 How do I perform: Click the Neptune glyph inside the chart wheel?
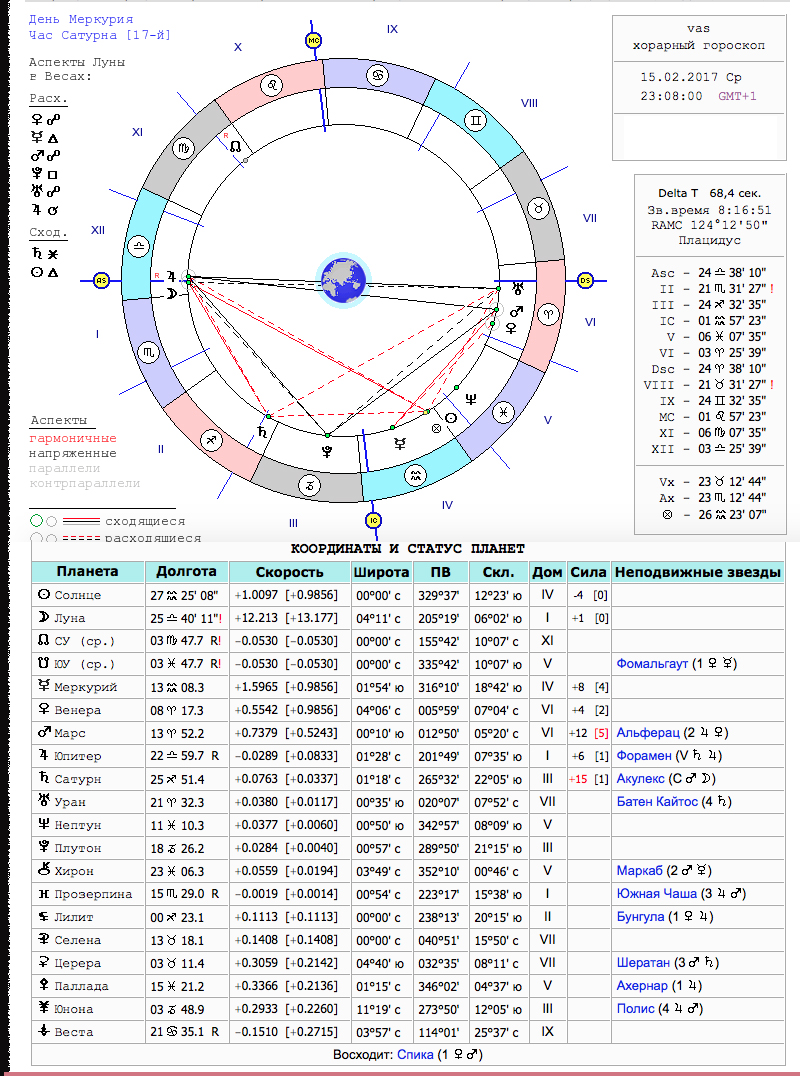[471, 399]
